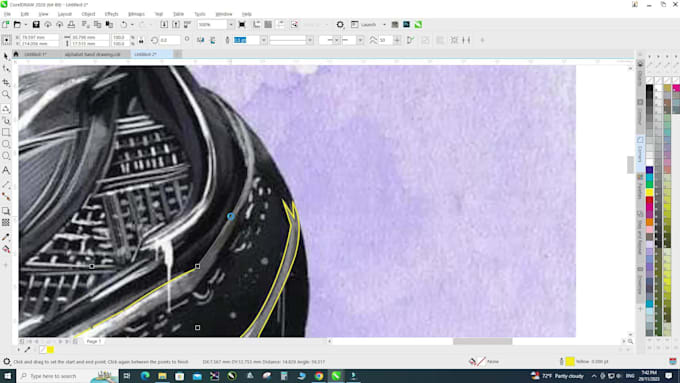Select the Connector tool
The image size is (680, 383).
pyautogui.click(x=6, y=196)
